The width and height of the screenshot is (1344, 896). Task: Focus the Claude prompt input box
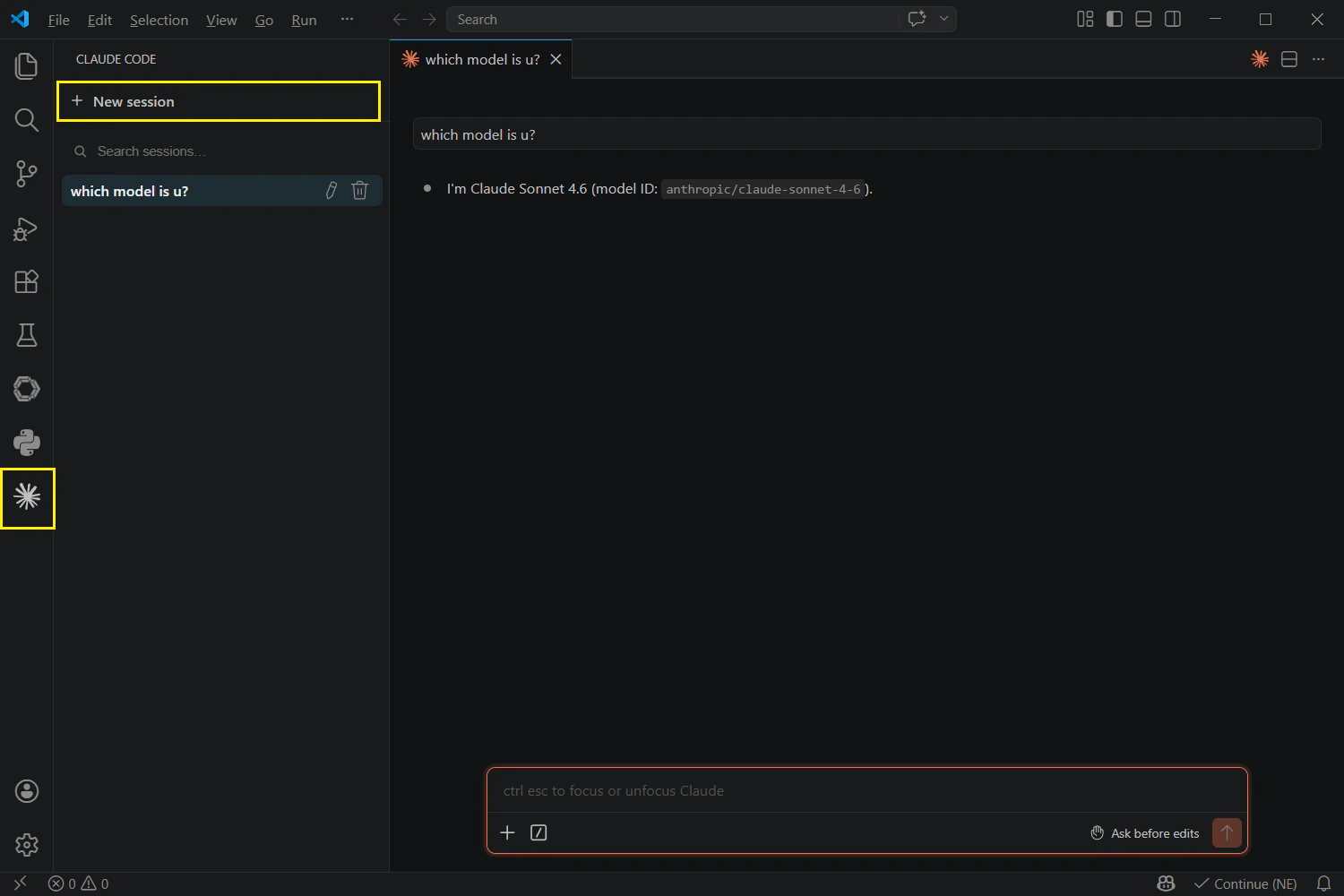[867, 790]
